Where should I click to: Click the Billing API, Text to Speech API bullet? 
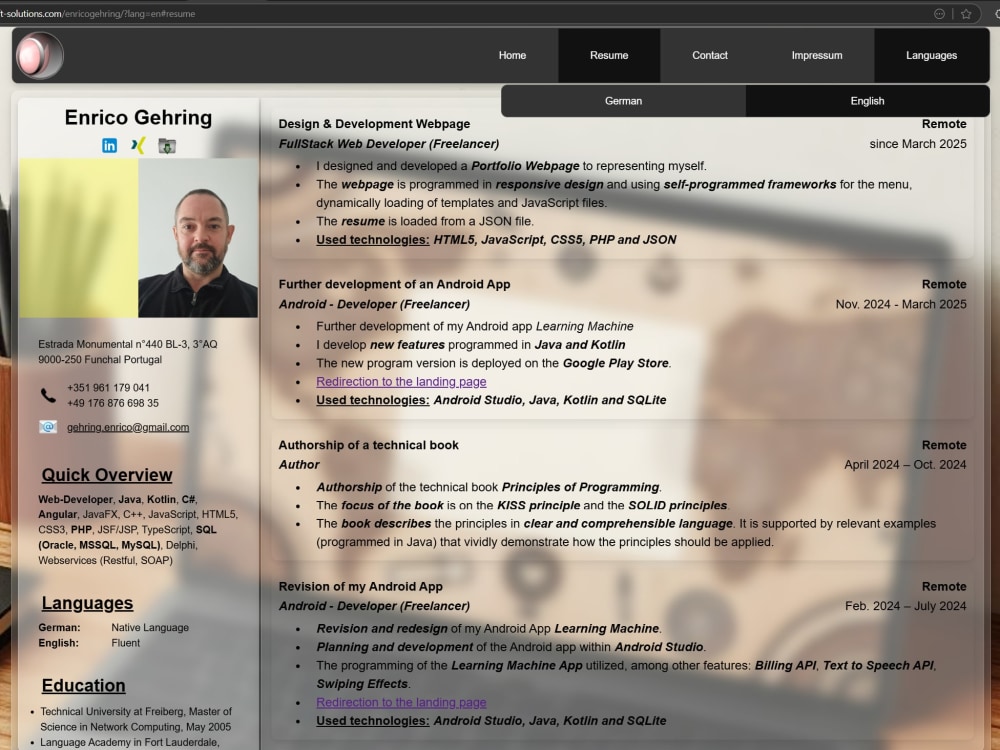pos(626,675)
